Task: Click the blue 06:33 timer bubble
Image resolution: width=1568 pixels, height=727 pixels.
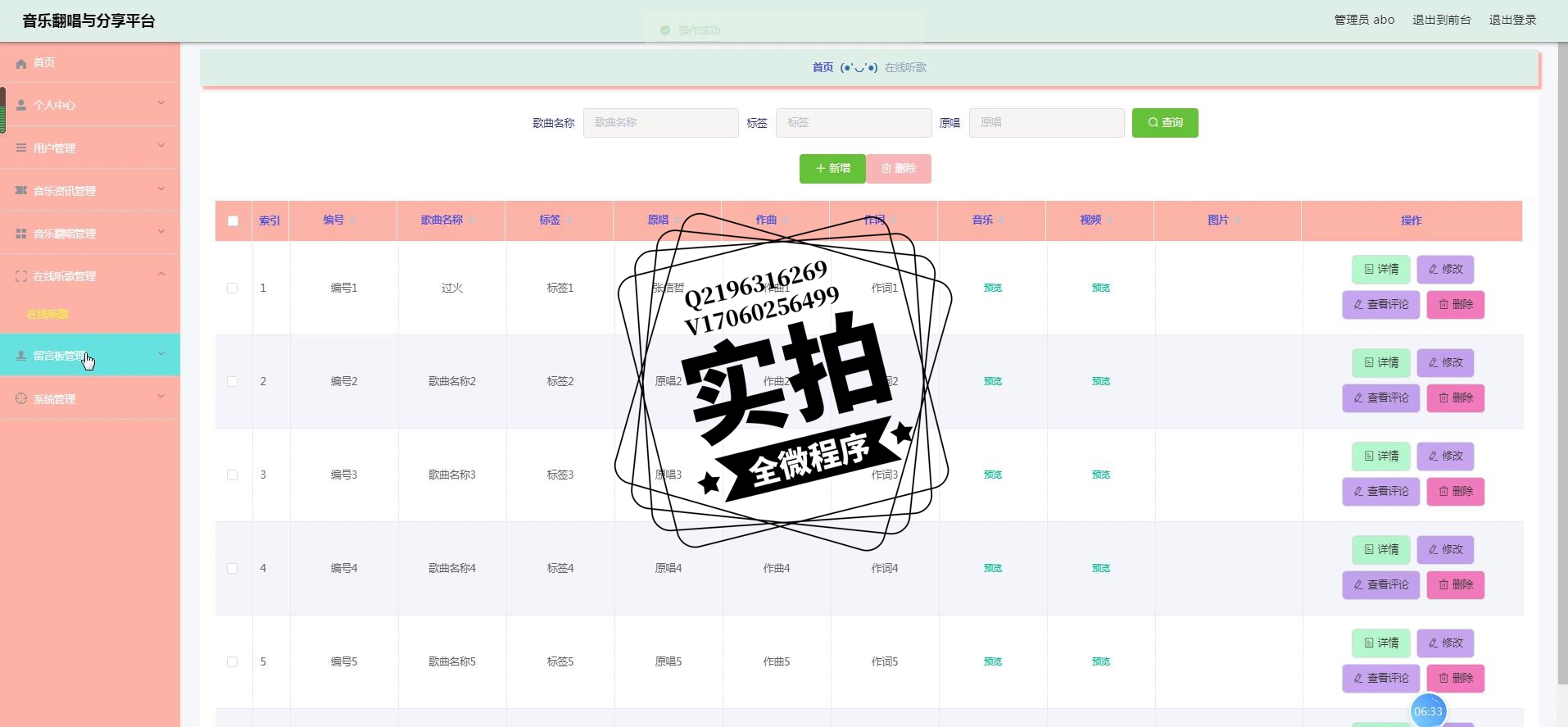Action: (1428, 711)
